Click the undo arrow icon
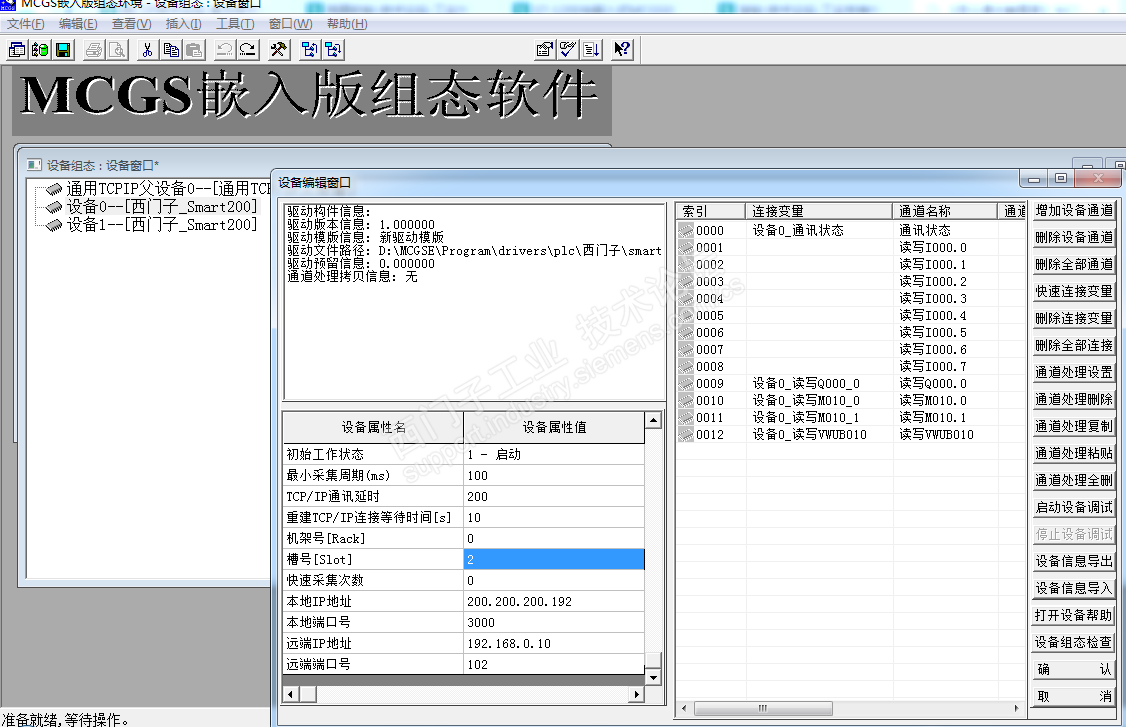The width and height of the screenshot is (1126, 727). coord(225,50)
